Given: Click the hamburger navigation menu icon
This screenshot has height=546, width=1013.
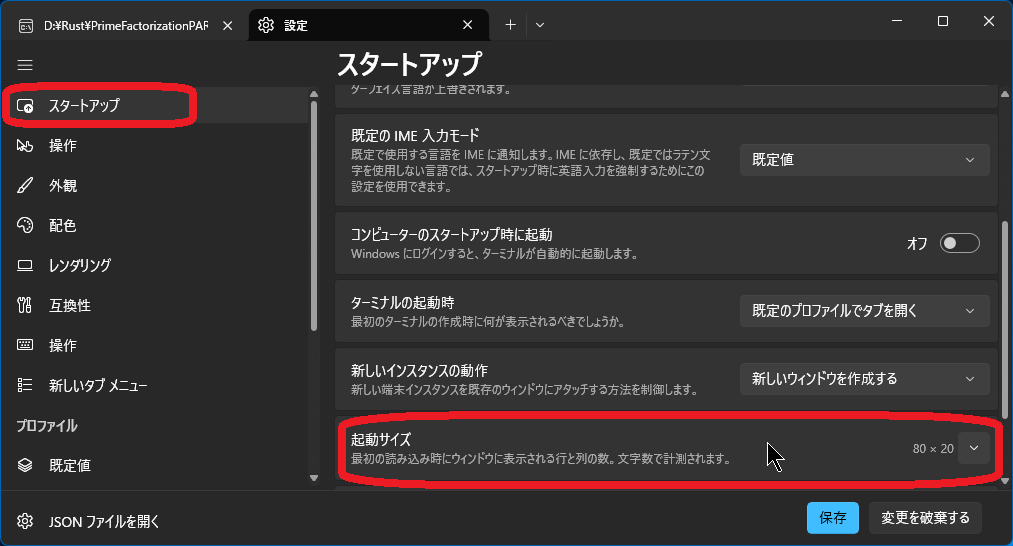Looking at the screenshot, I should tap(25, 65).
